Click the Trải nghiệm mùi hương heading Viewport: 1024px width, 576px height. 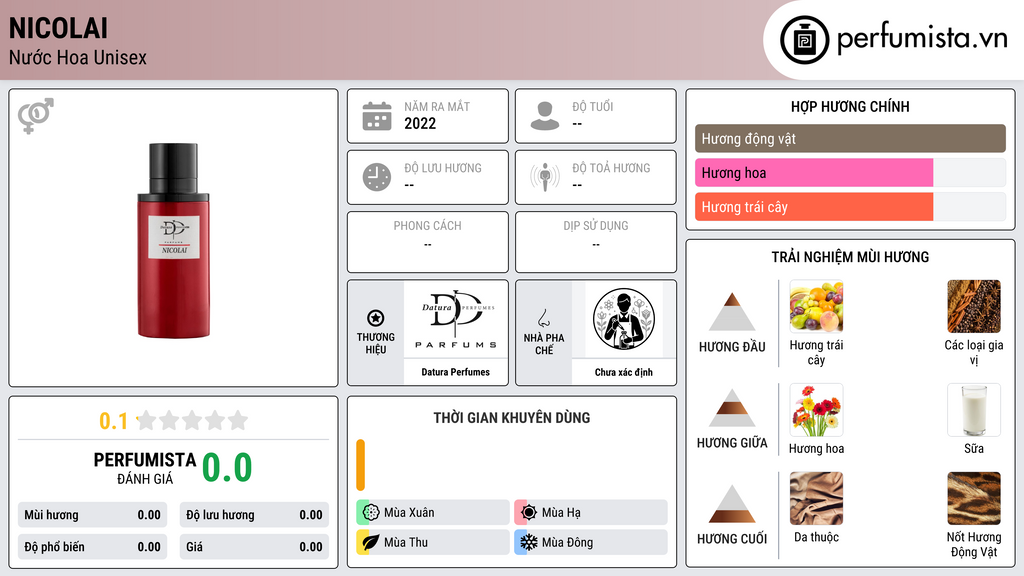coord(850,257)
